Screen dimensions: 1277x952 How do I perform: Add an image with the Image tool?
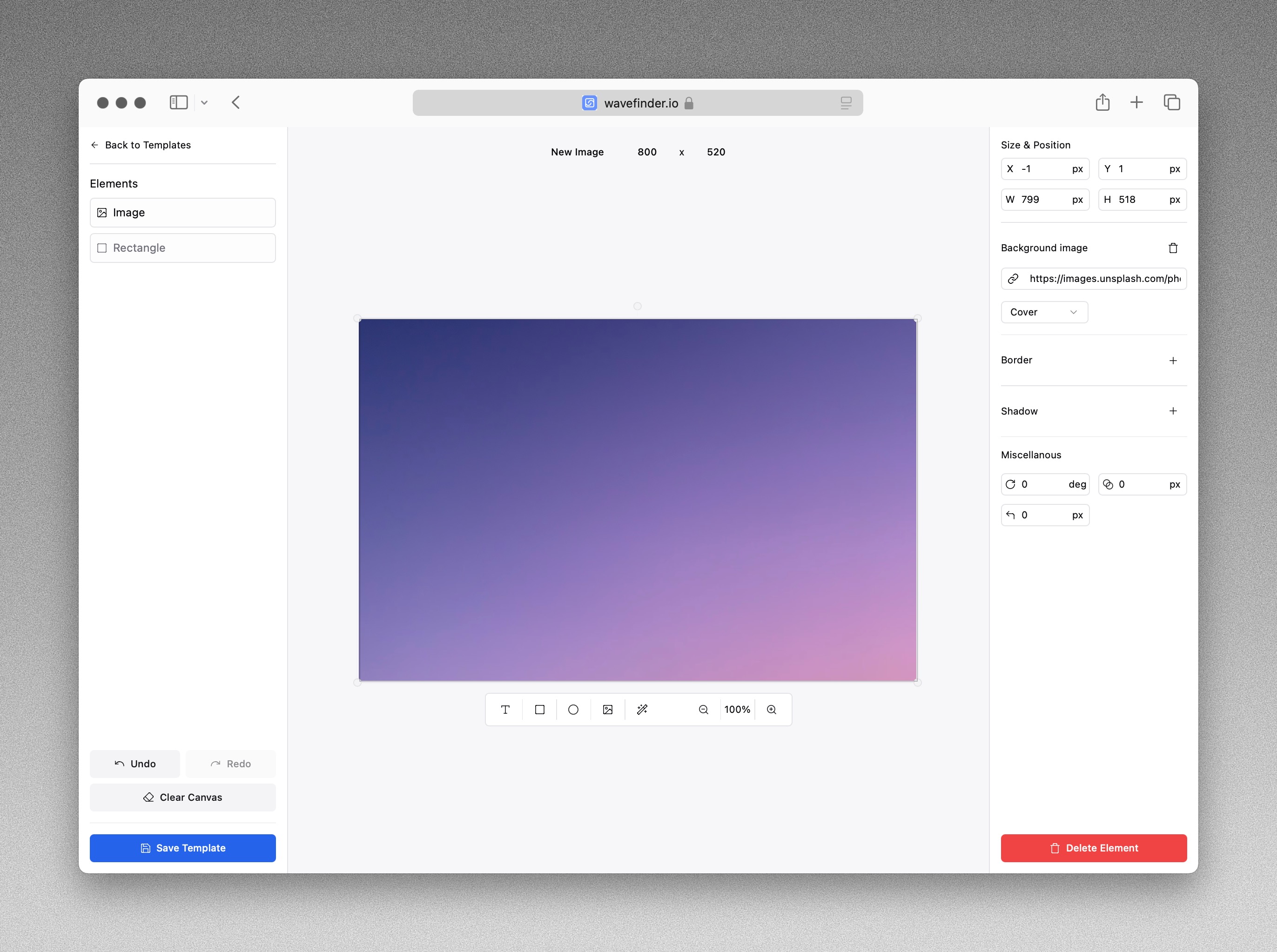pyautogui.click(x=607, y=710)
